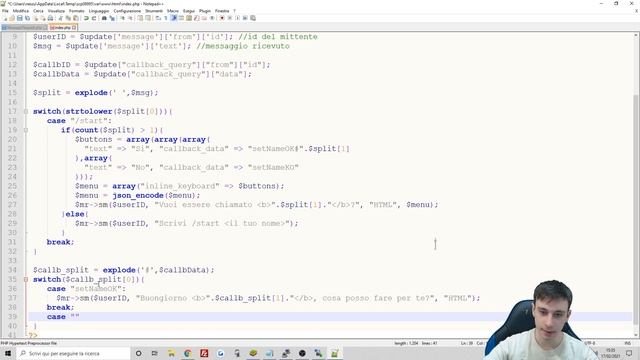Click the 'break;' keyword on line 31

[60, 242]
